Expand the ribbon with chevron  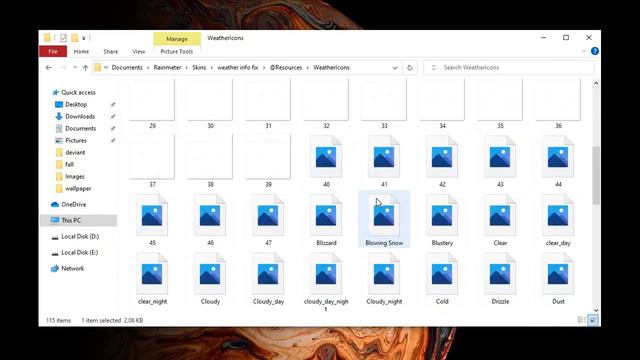coord(584,51)
